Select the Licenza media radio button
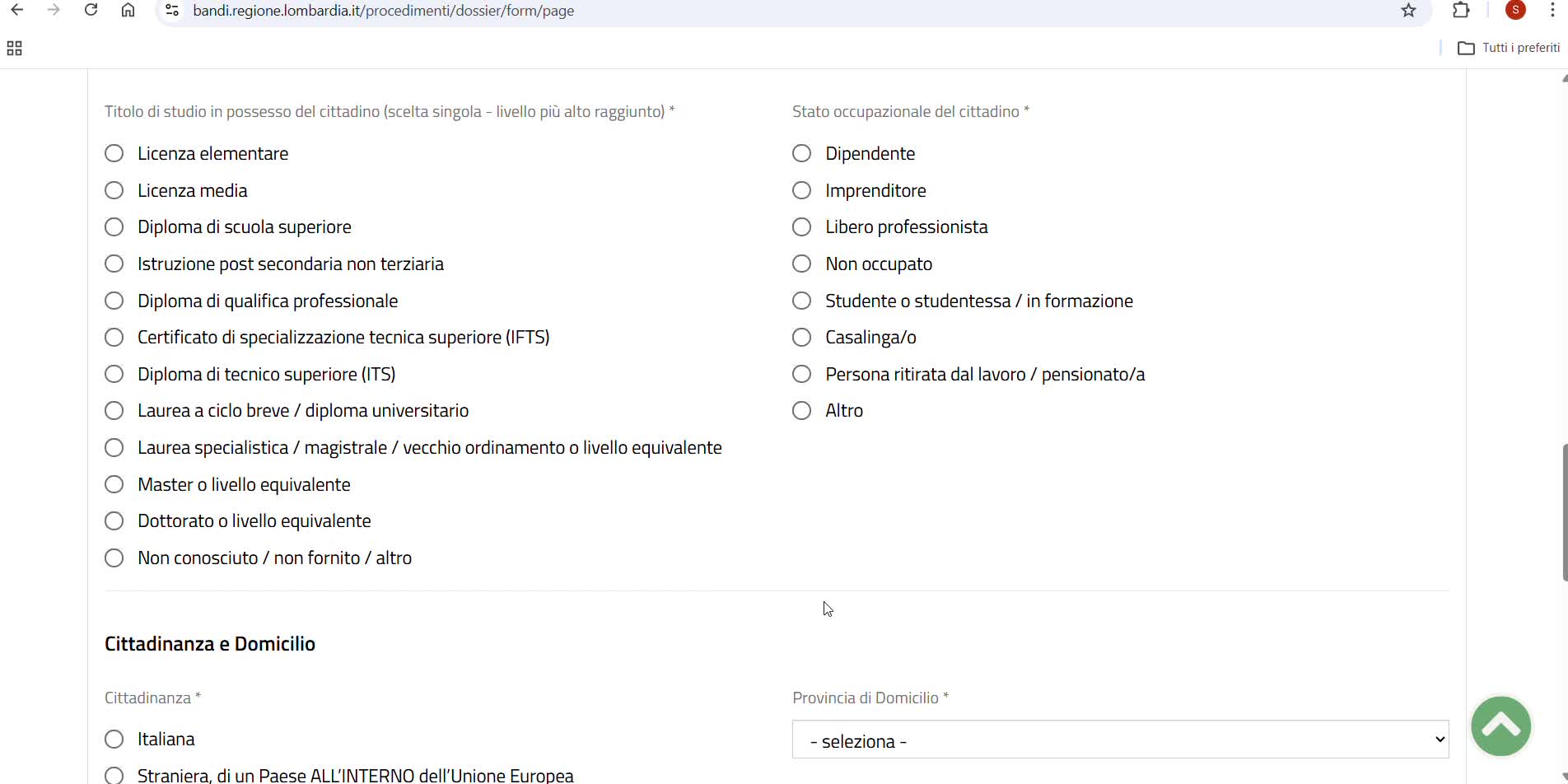 114,191
